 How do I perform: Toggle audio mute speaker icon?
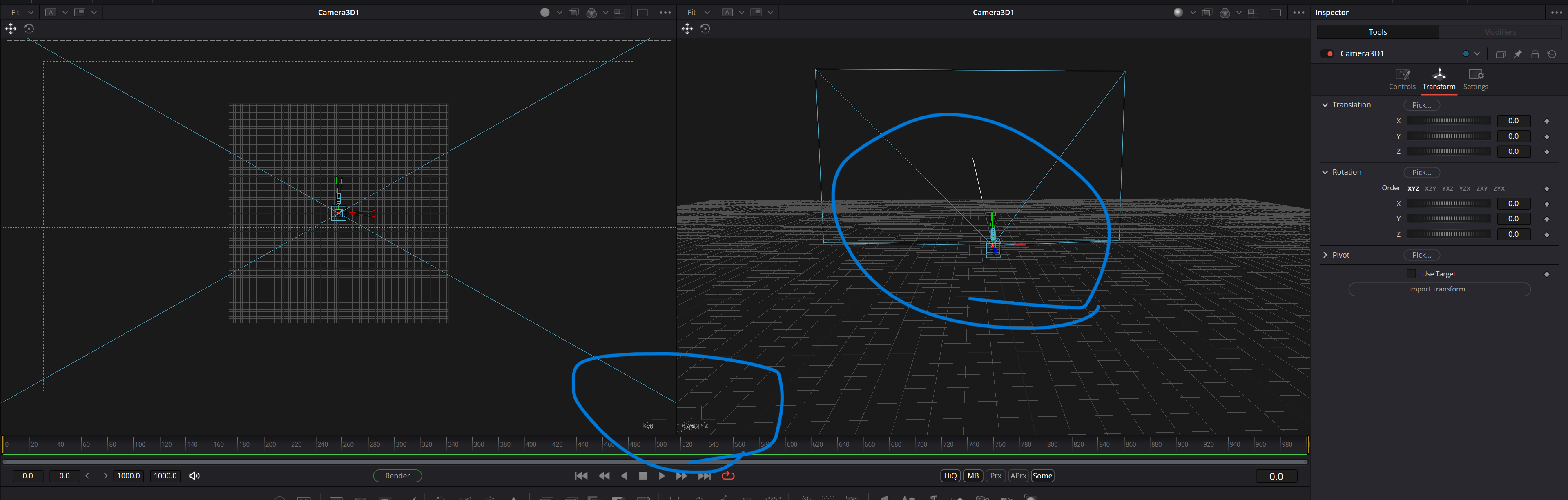pyautogui.click(x=194, y=476)
